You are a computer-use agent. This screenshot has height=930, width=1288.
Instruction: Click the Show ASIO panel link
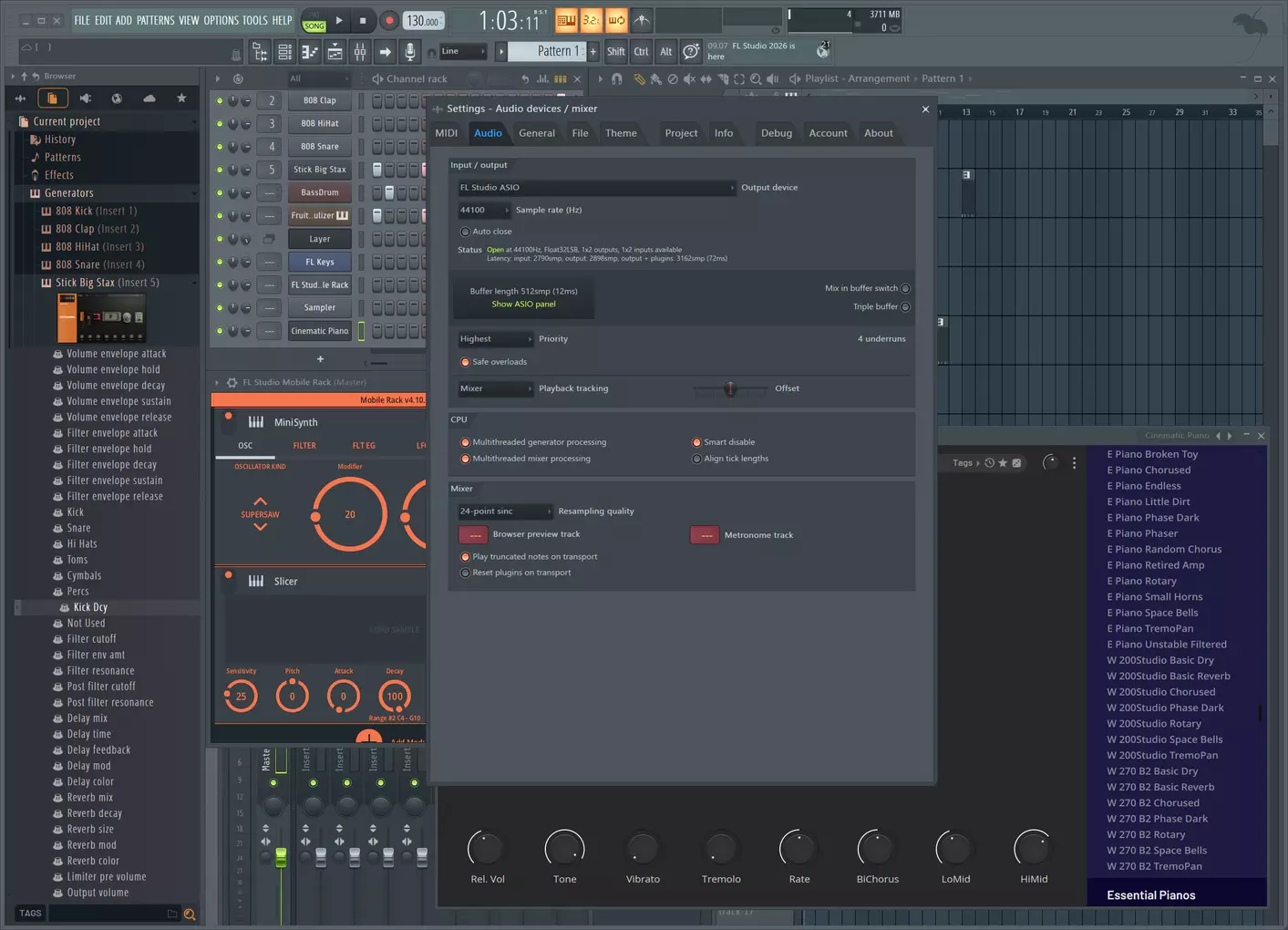pyautogui.click(x=524, y=305)
